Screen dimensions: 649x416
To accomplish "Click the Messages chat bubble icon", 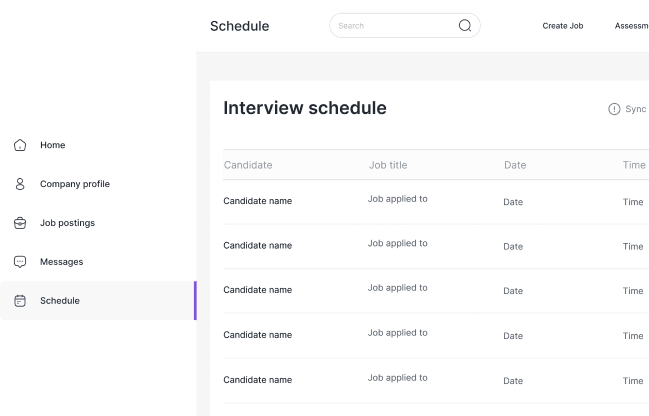I will [20, 262].
